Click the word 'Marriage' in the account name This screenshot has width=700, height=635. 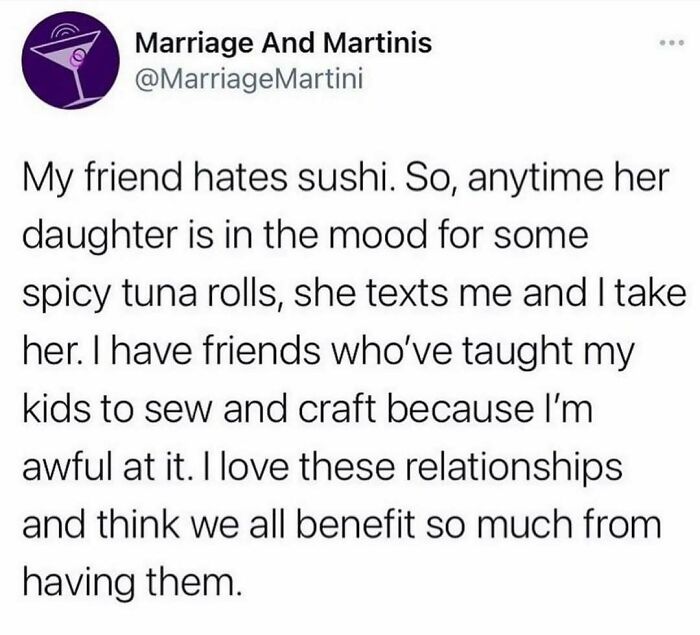click(190, 42)
